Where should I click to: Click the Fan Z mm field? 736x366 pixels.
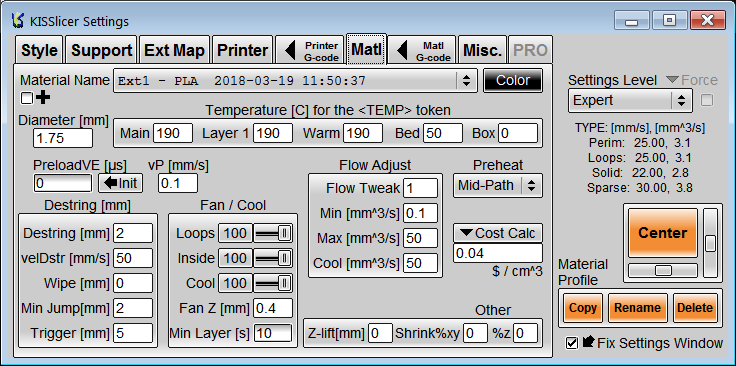273,308
